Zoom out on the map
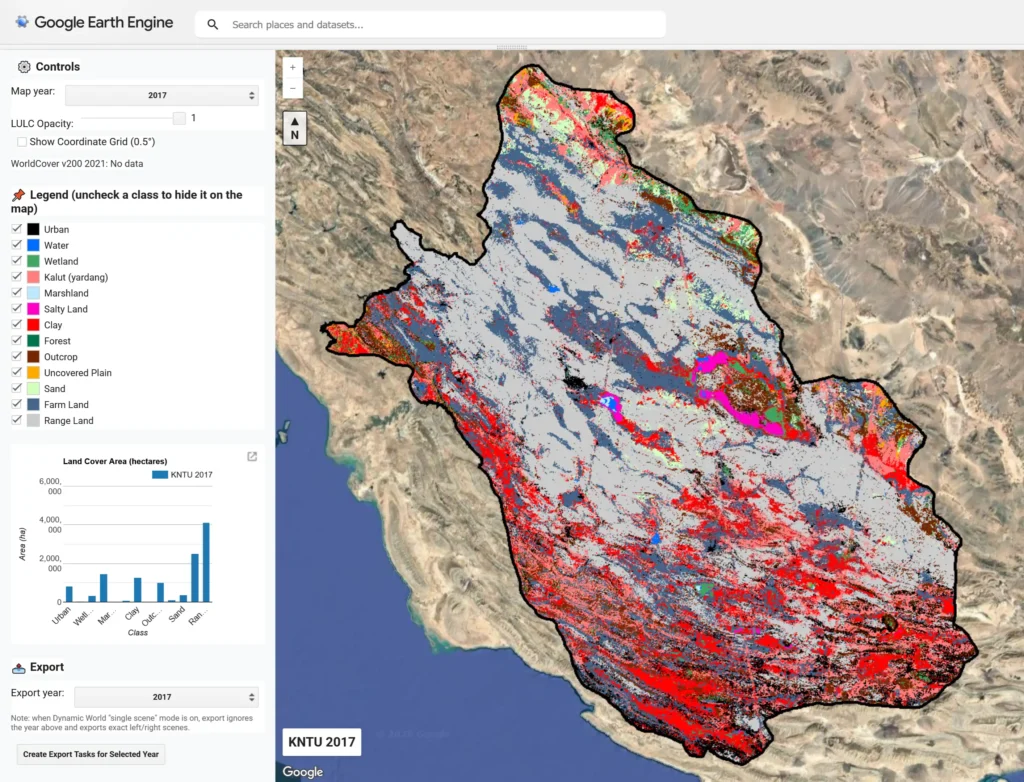1024x782 pixels. (x=293, y=88)
